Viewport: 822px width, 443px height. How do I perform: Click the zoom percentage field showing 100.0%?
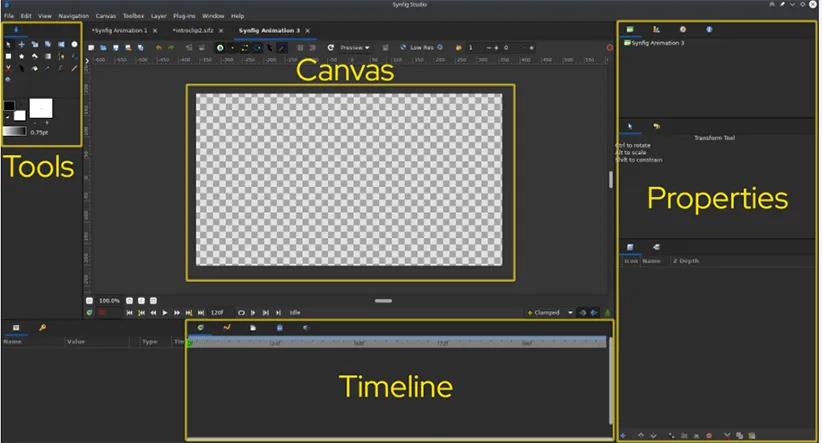coord(109,300)
